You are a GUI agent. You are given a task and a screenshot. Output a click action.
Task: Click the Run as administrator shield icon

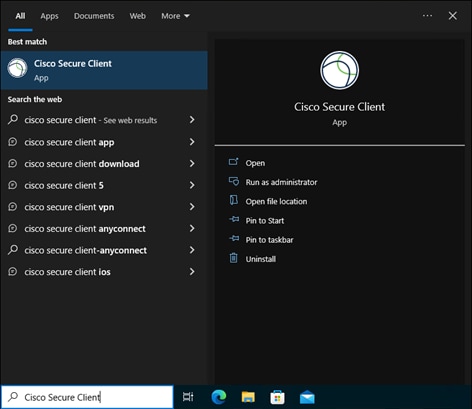pyautogui.click(x=234, y=181)
